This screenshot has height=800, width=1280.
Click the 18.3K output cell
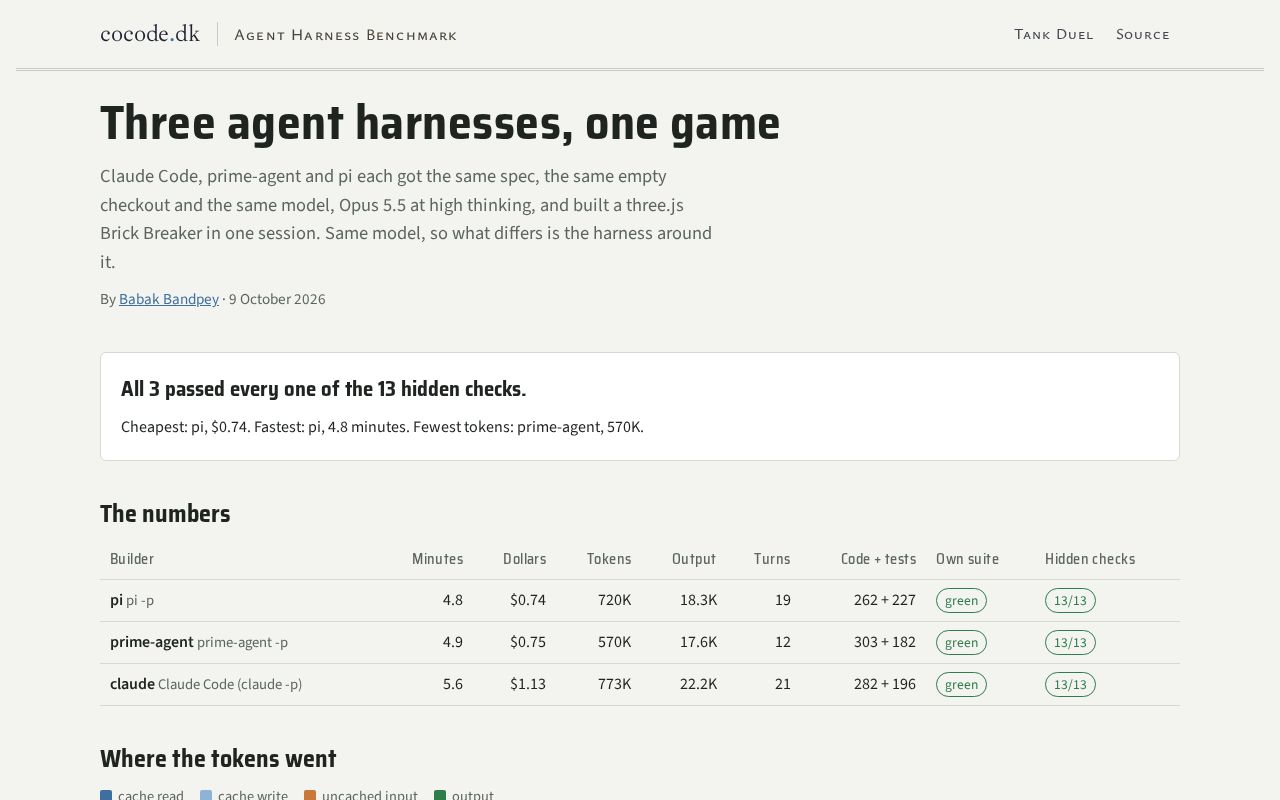coord(698,600)
